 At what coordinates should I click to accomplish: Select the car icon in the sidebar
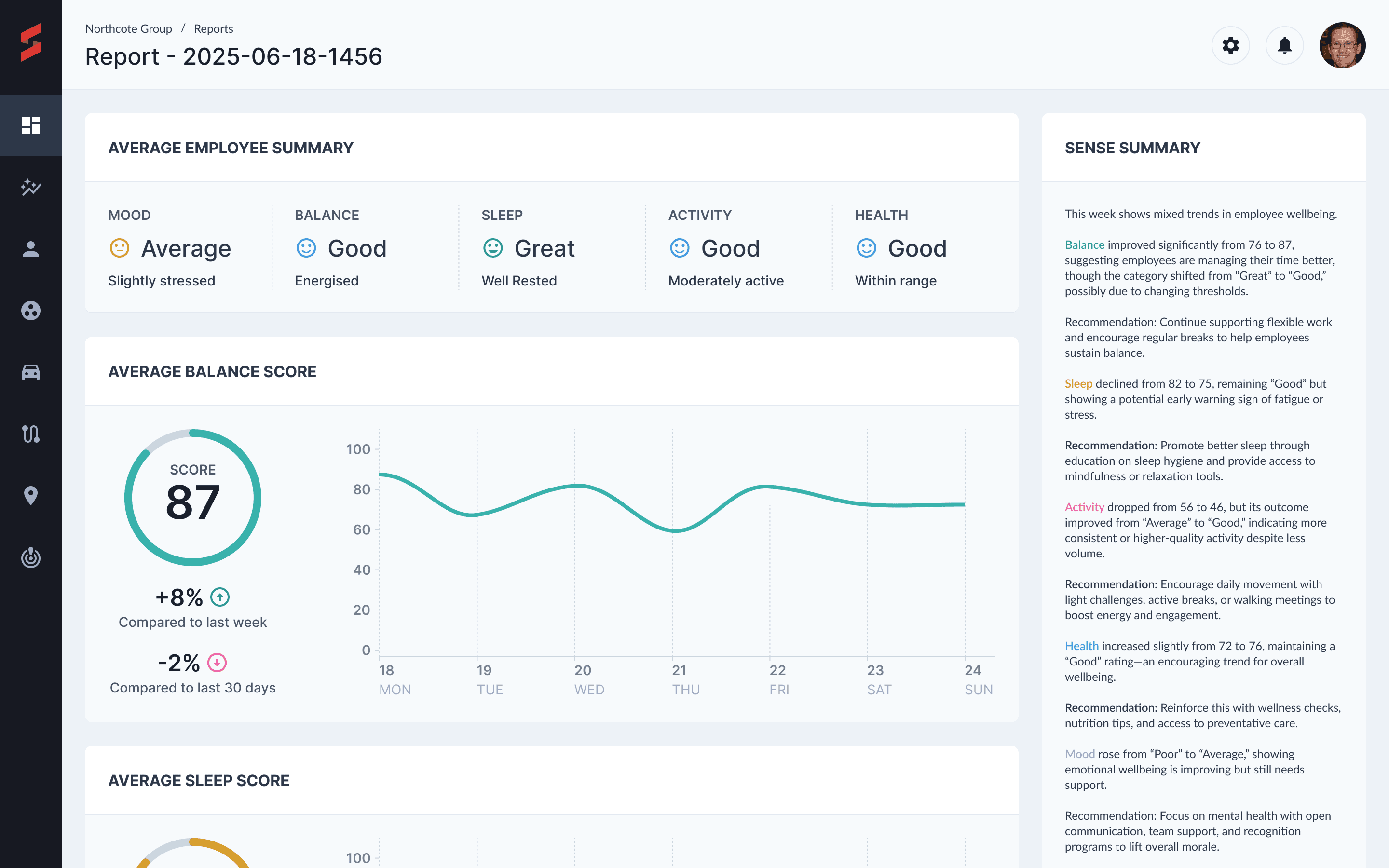pos(31,373)
